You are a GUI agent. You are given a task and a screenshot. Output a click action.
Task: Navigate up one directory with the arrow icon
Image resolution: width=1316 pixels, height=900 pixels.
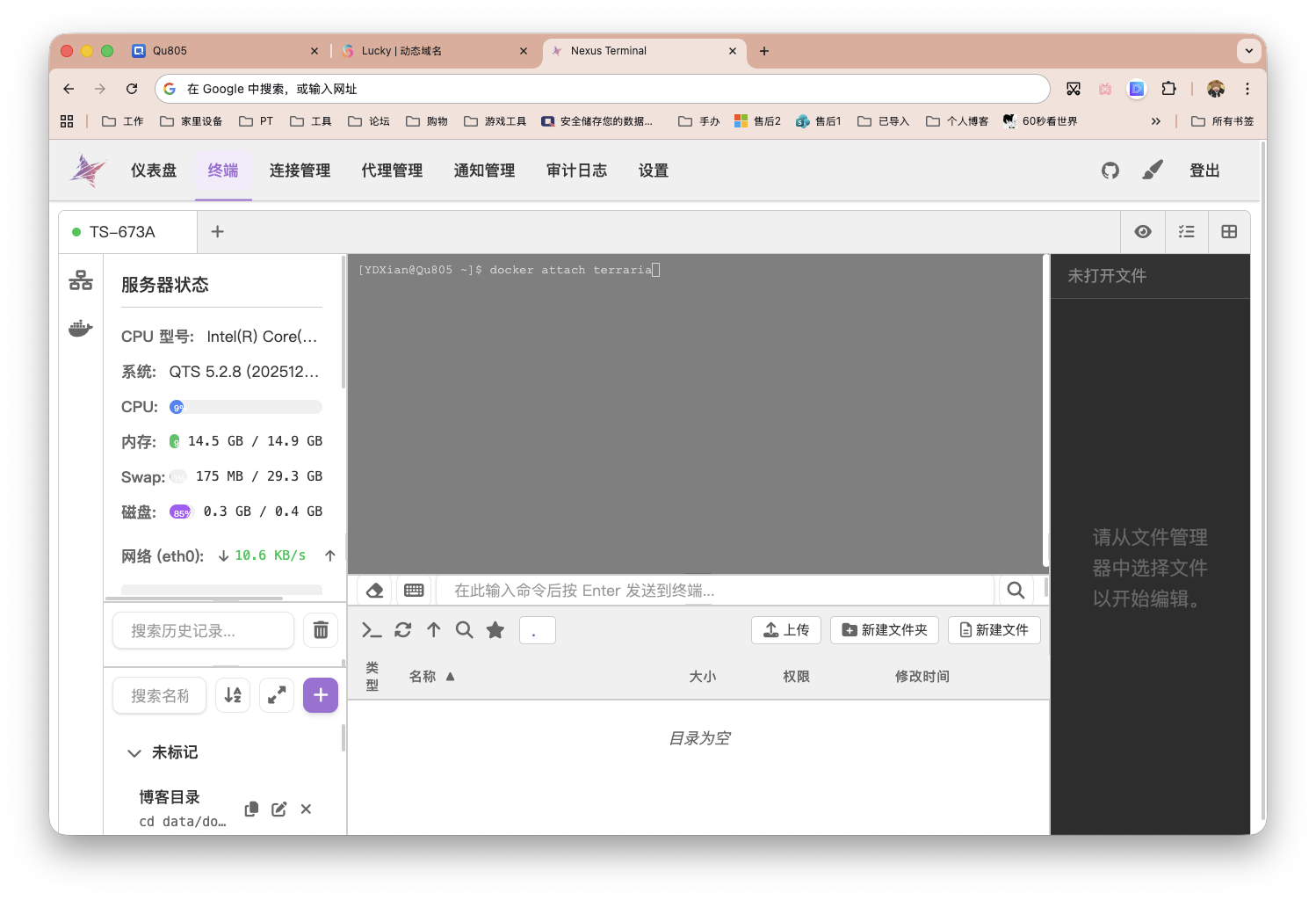click(x=433, y=629)
